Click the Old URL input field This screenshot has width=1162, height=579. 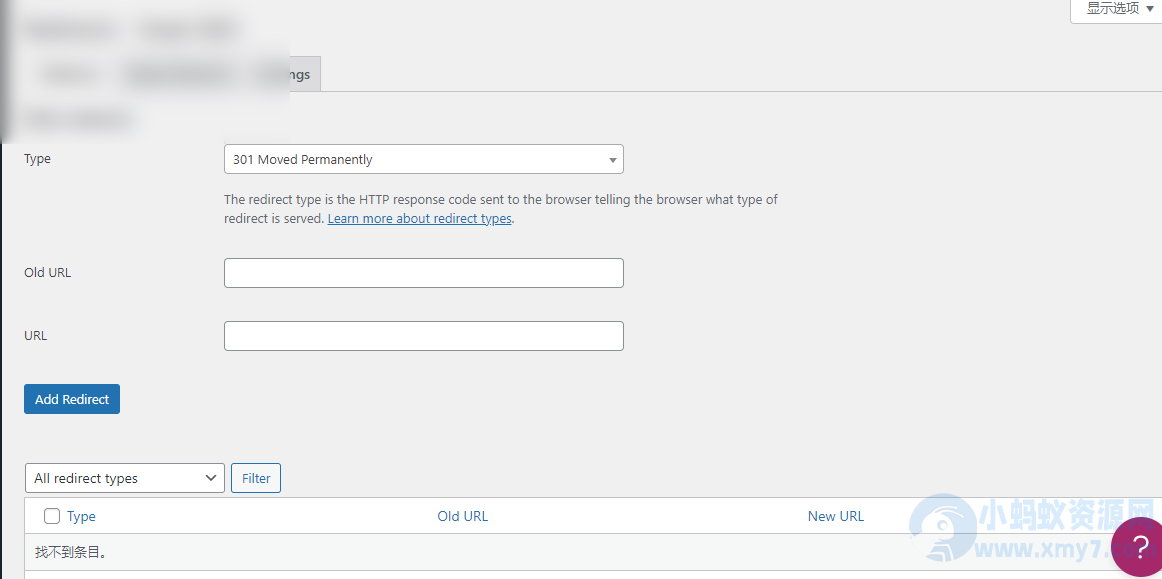423,272
